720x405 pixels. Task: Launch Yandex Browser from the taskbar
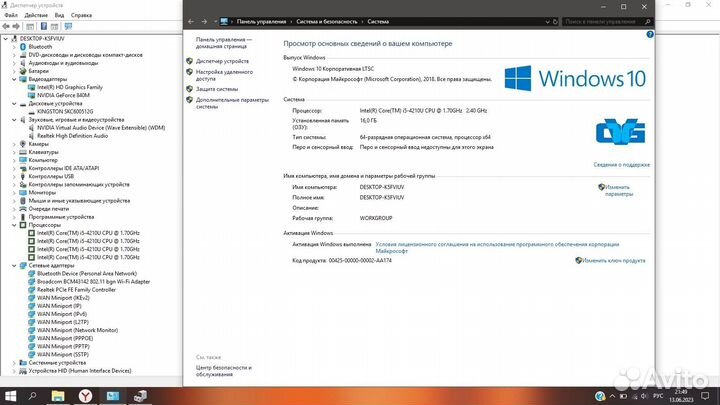pyautogui.click(x=85, y=396)
